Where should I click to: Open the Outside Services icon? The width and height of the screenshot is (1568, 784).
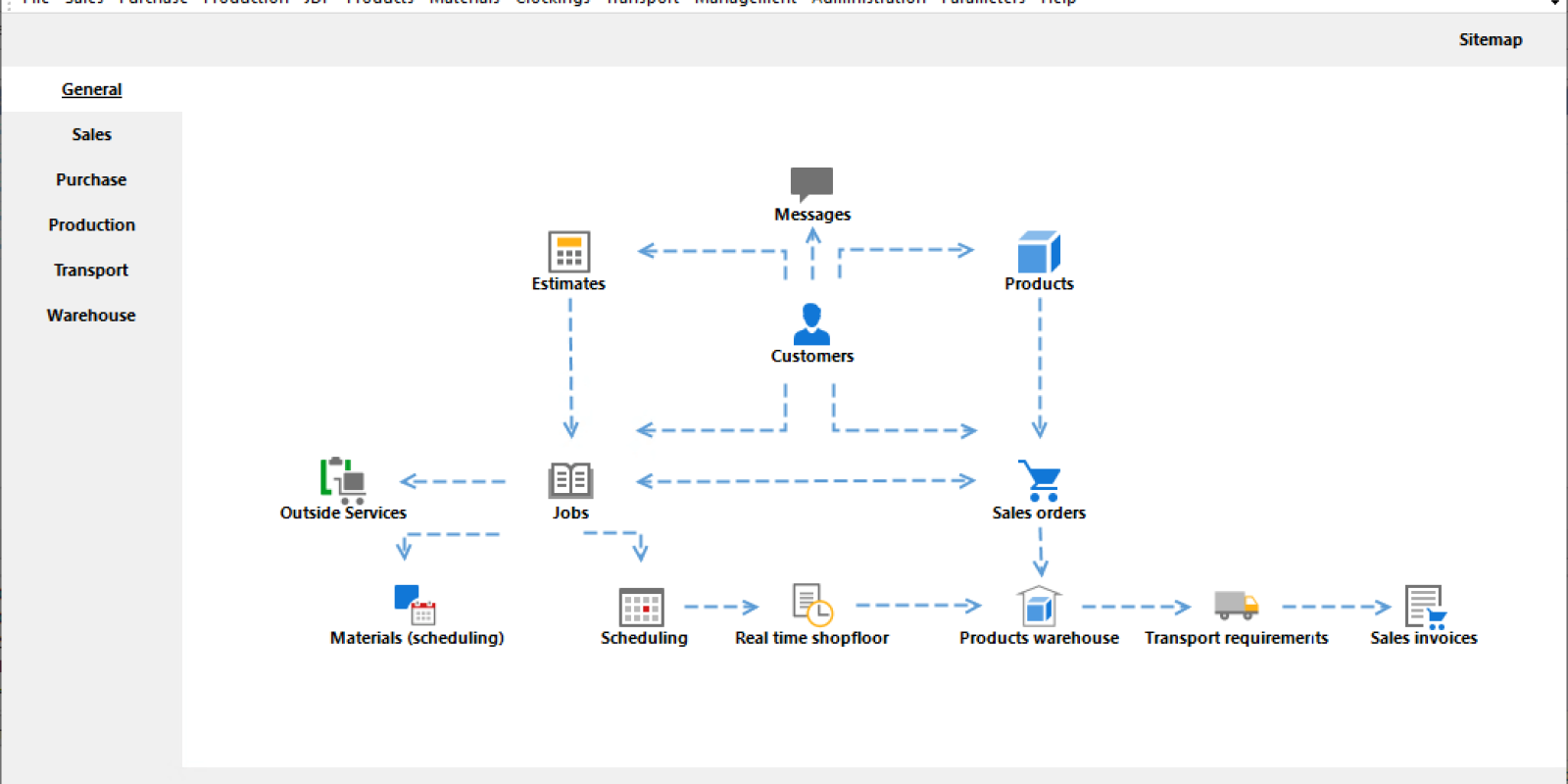(343, 480)
